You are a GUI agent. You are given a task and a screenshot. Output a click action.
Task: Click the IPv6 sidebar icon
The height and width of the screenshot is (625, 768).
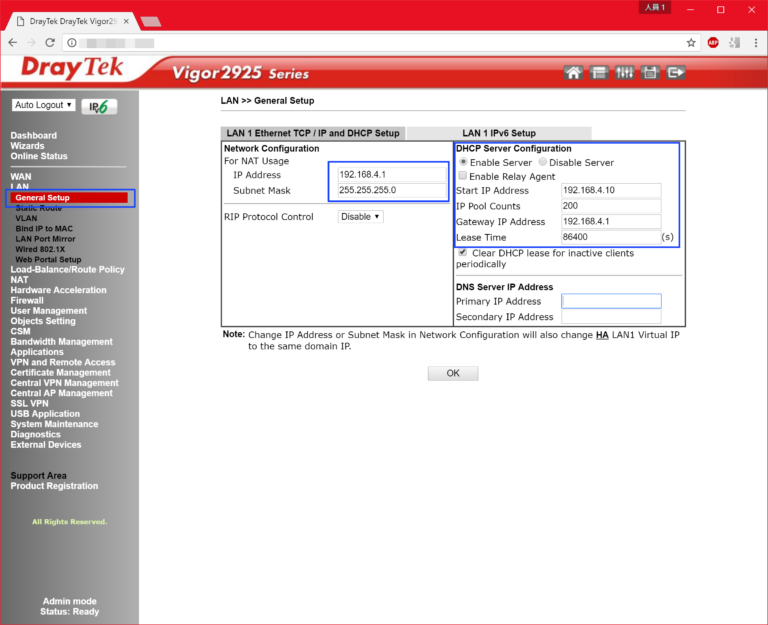(x=99, y=106)
